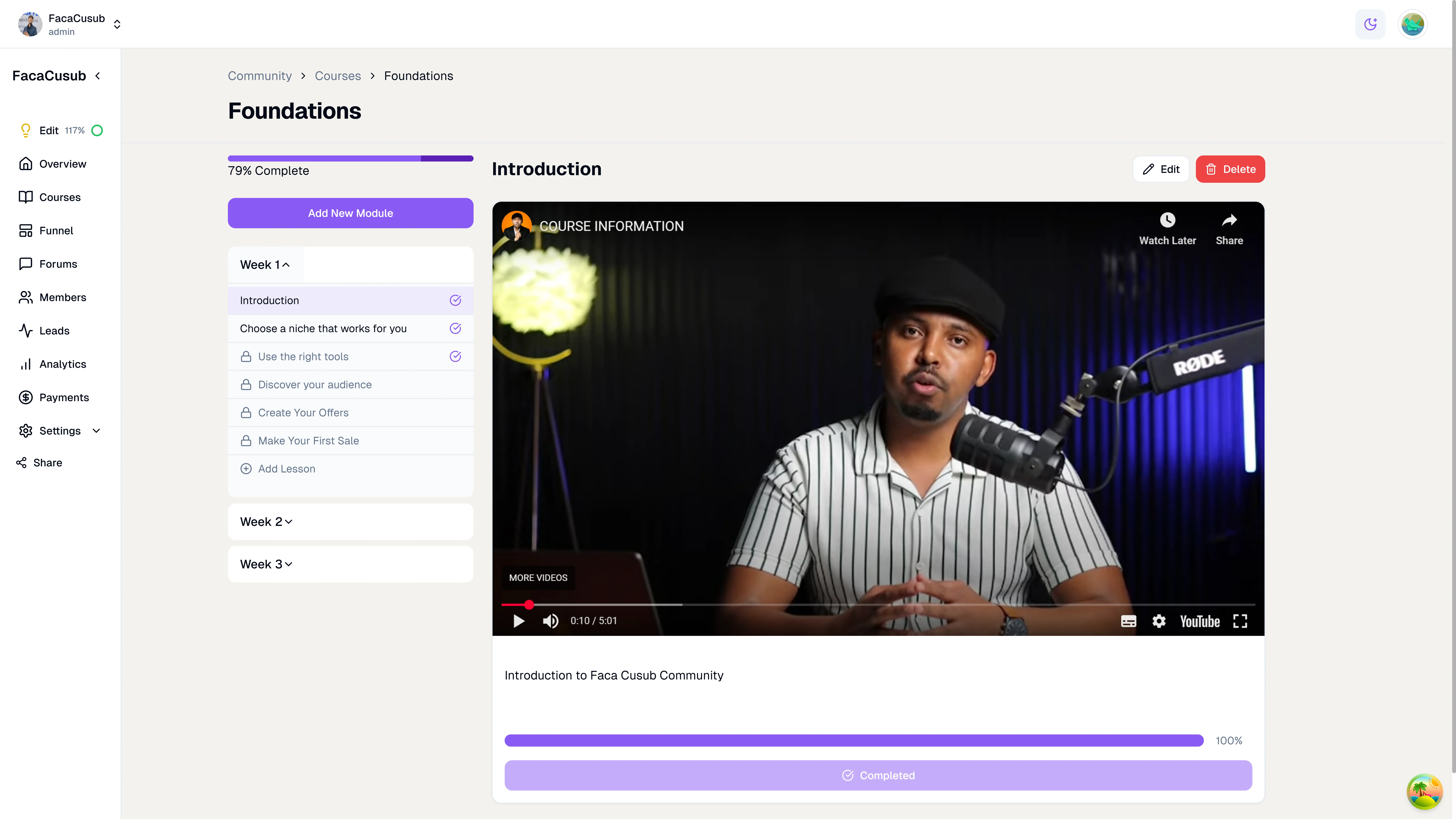The image size is (1456, 819).
Task: Click the Forums speech bubble icon
Action: point(25,264)
